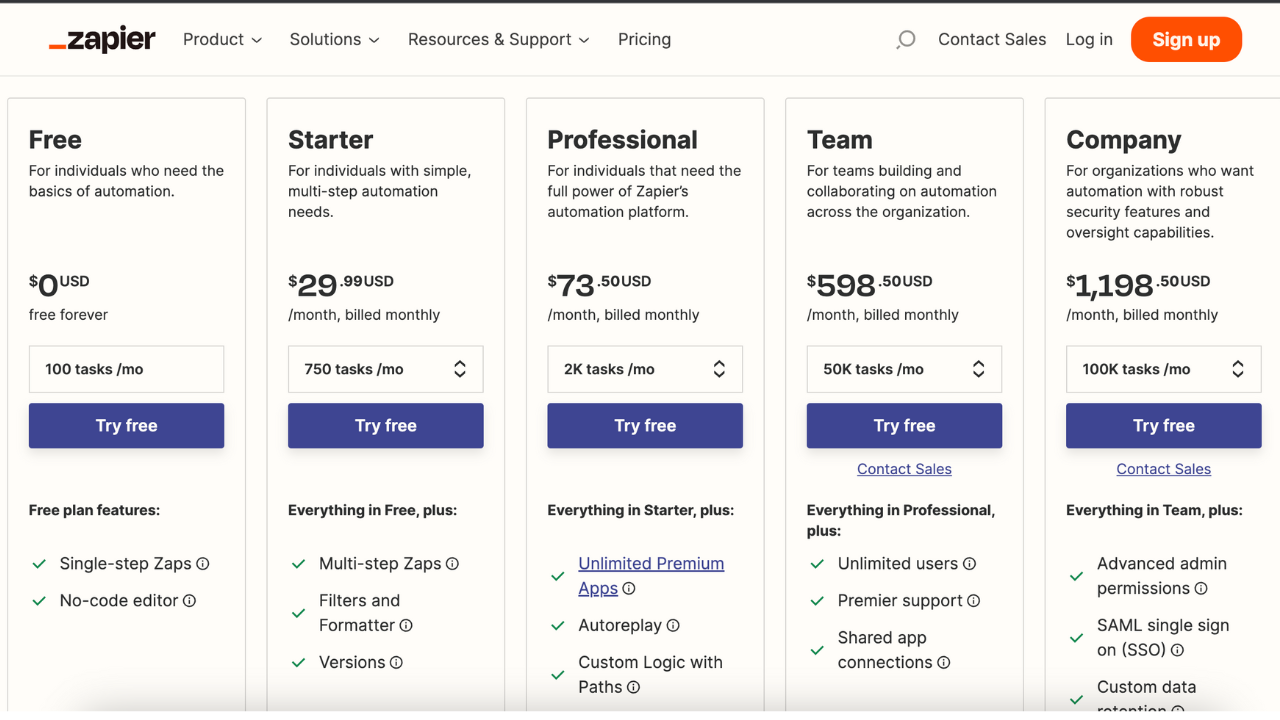1280x720 pixels.
Task: Click Try free on the Professional plan
Action: point(645,426)
